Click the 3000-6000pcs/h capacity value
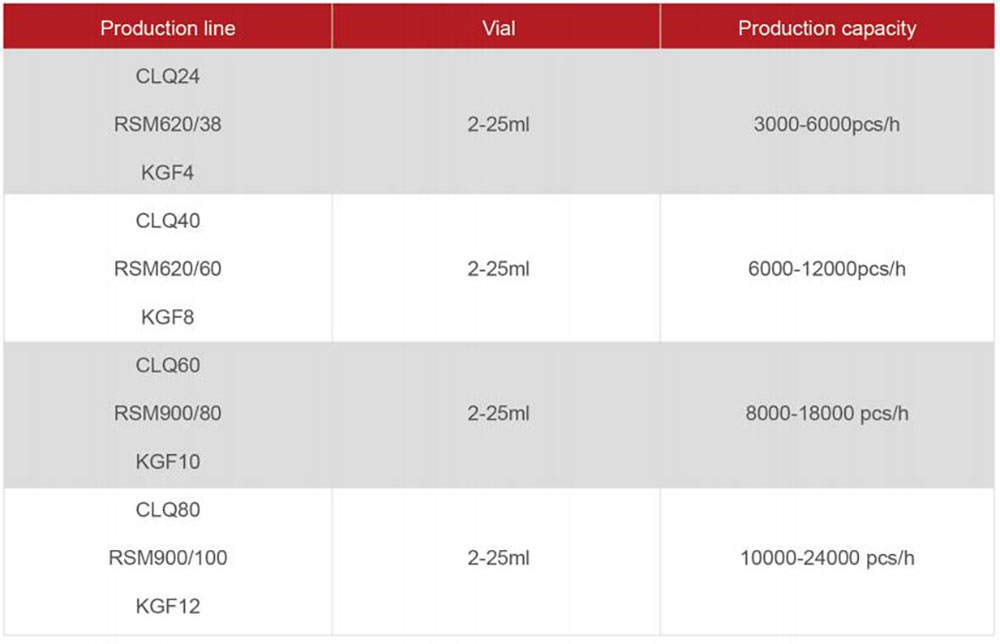The width and height of the screenshot is (1000, 644). [826, 125]
